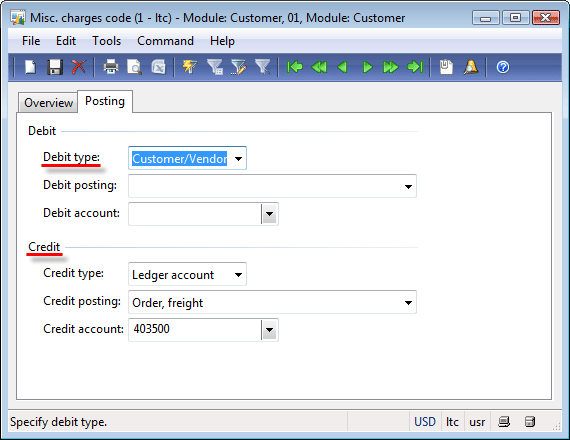Expand the Credit posting dropdown arrow

[408, 303]
